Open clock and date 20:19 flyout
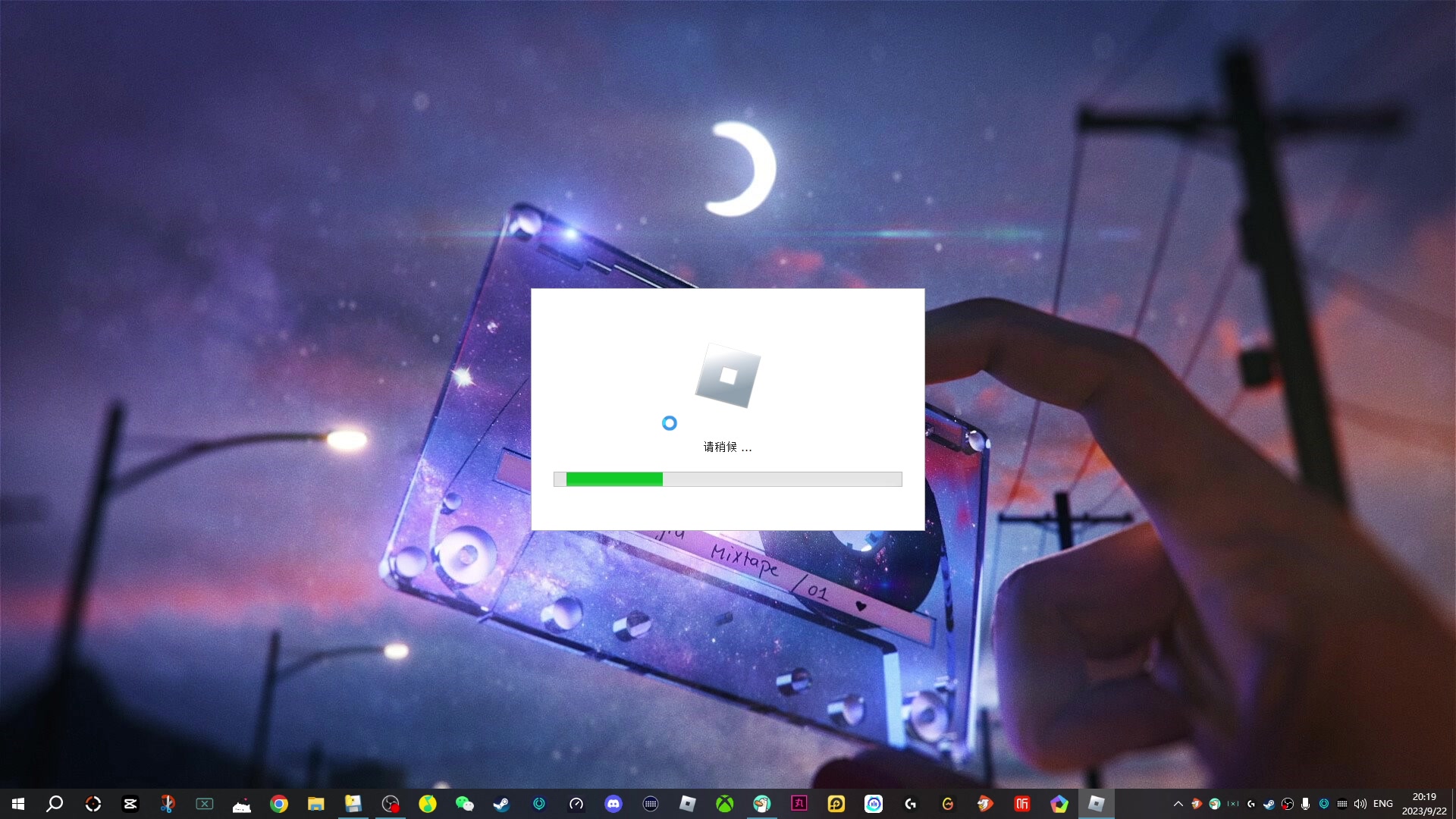The image size is (1456, 819). (x=1424, y=804)
